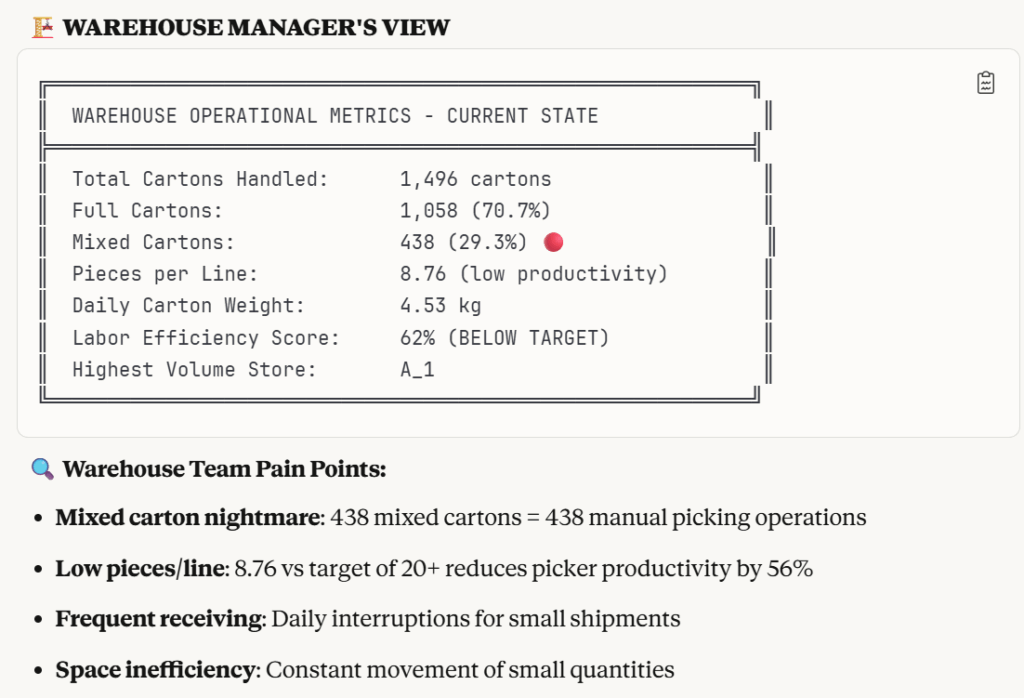Click the "Full Cartons:" label
The image size is (1024, 698).
click(147, 211)
